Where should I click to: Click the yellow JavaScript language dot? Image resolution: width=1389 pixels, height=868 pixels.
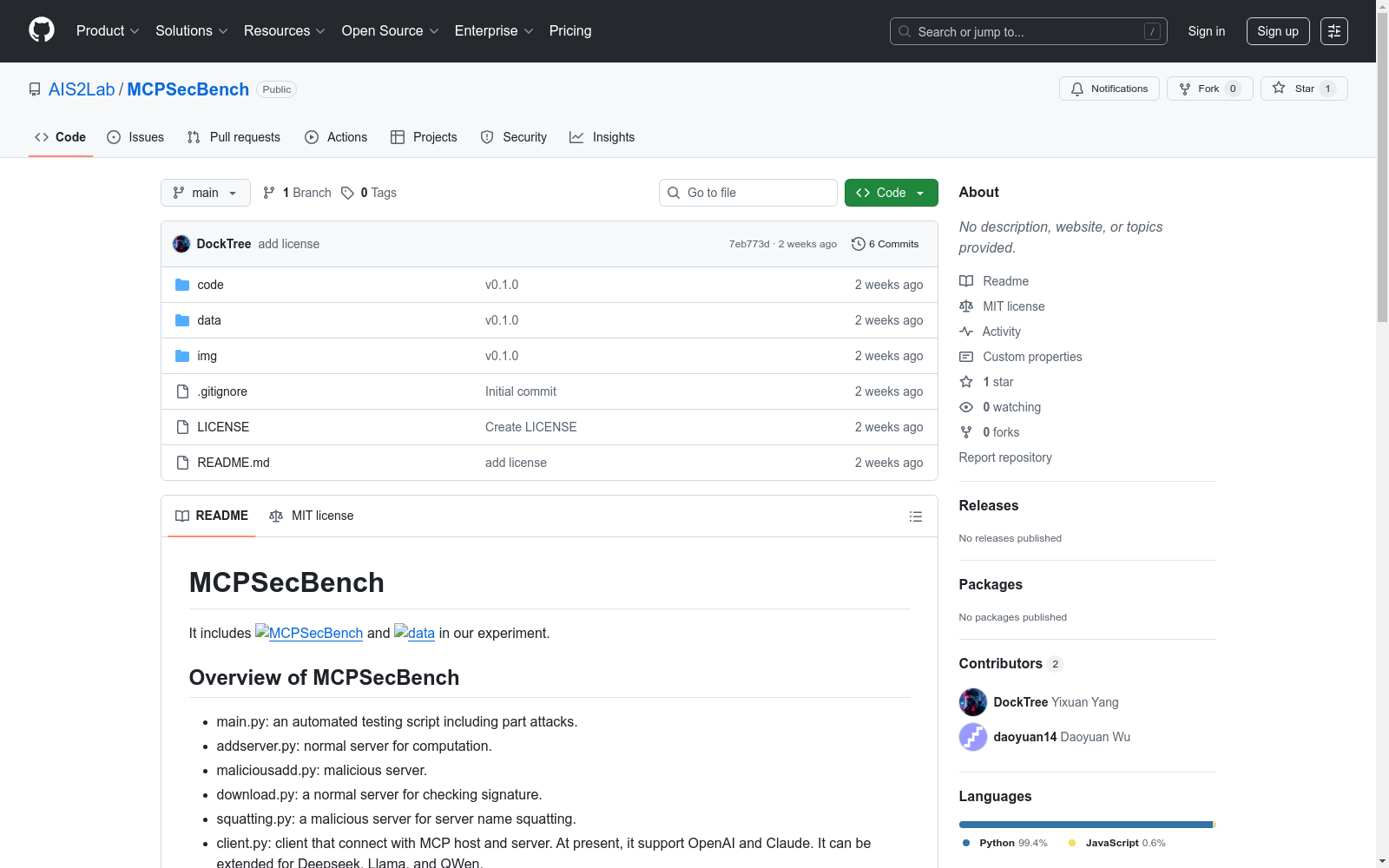[x=1072, y=843]
